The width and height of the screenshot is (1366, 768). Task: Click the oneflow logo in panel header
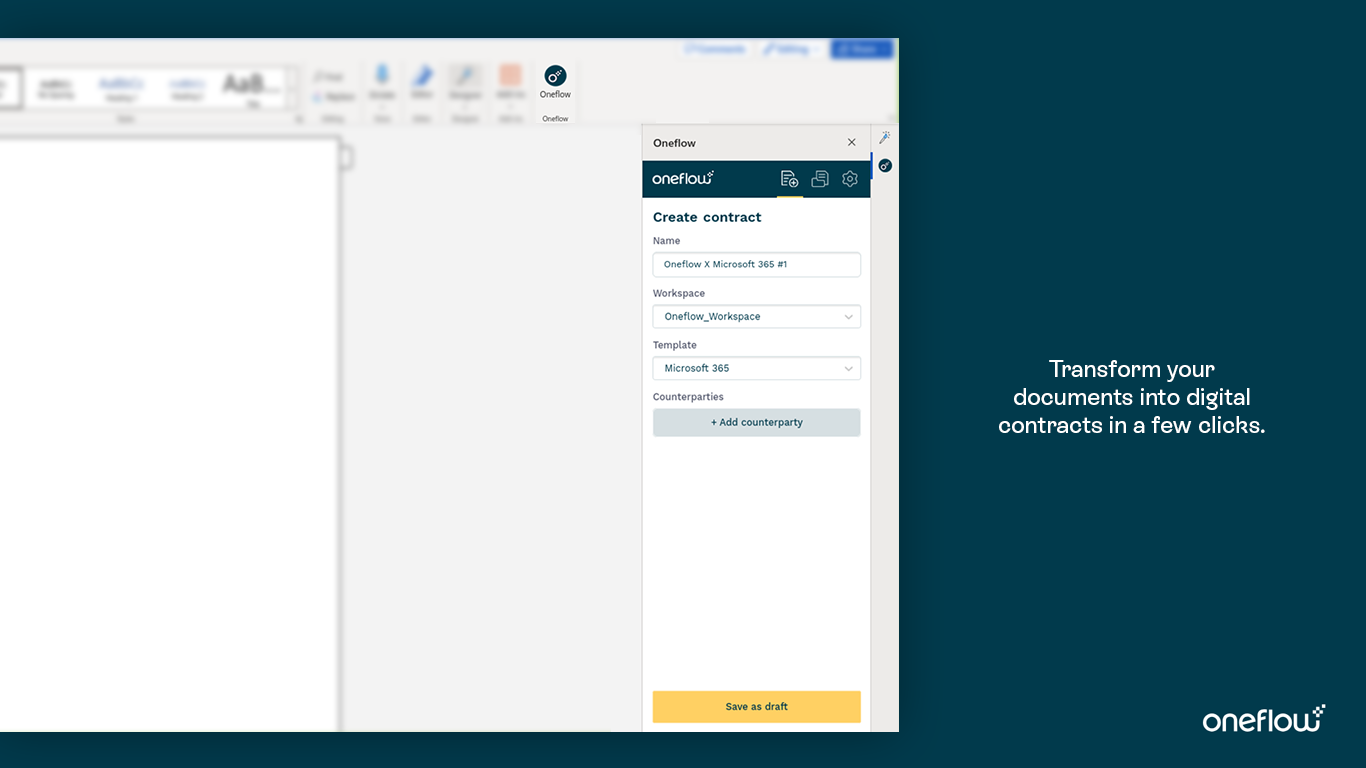[x=683, y=178]
